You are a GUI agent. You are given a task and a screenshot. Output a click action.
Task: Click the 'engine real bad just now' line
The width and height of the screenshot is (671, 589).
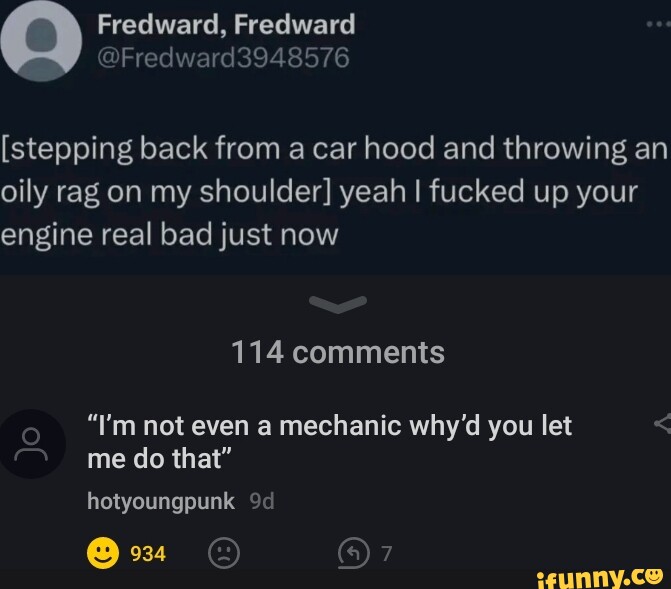tap(169, 235)
